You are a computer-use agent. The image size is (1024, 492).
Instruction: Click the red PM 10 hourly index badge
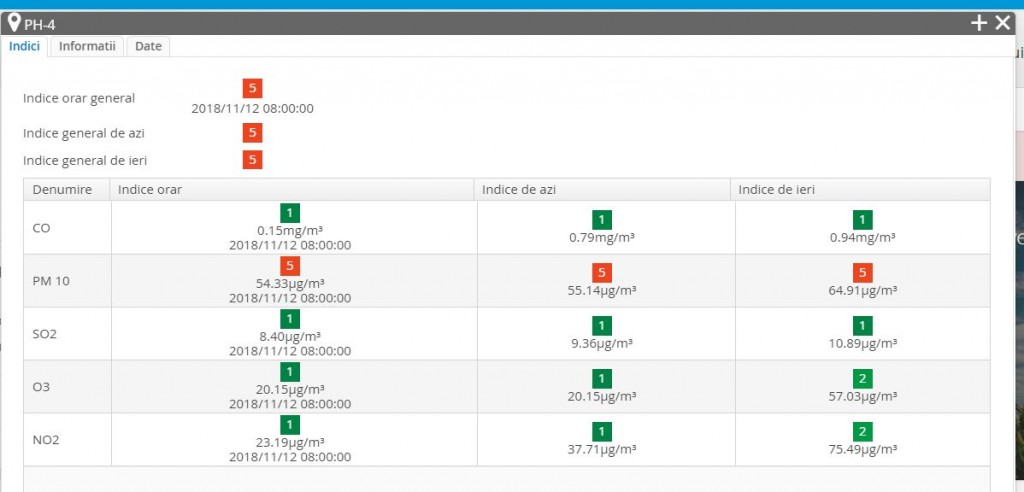289,266
